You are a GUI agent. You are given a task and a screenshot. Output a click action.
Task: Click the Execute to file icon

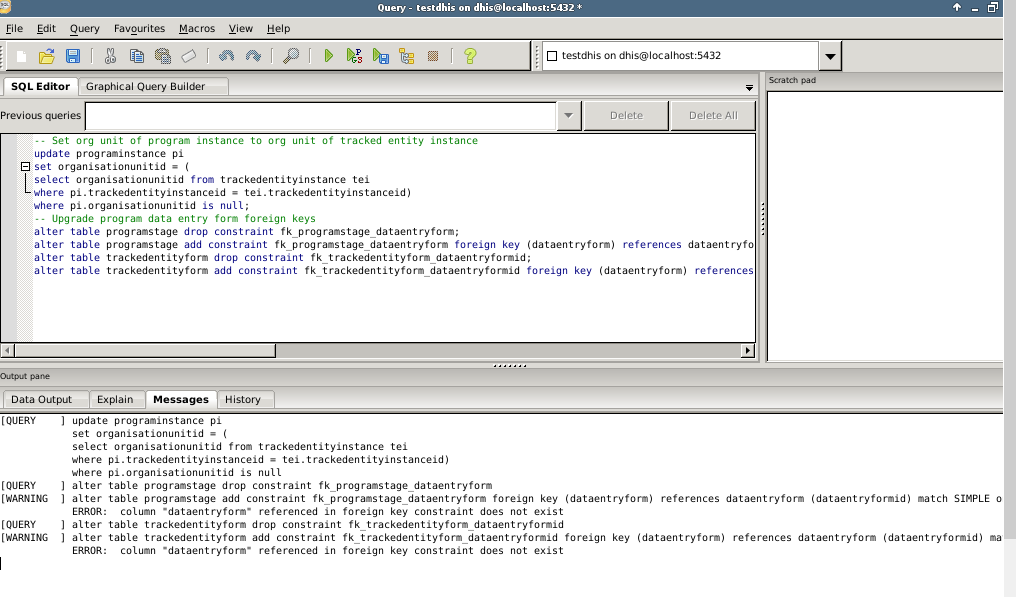[381, 56]
